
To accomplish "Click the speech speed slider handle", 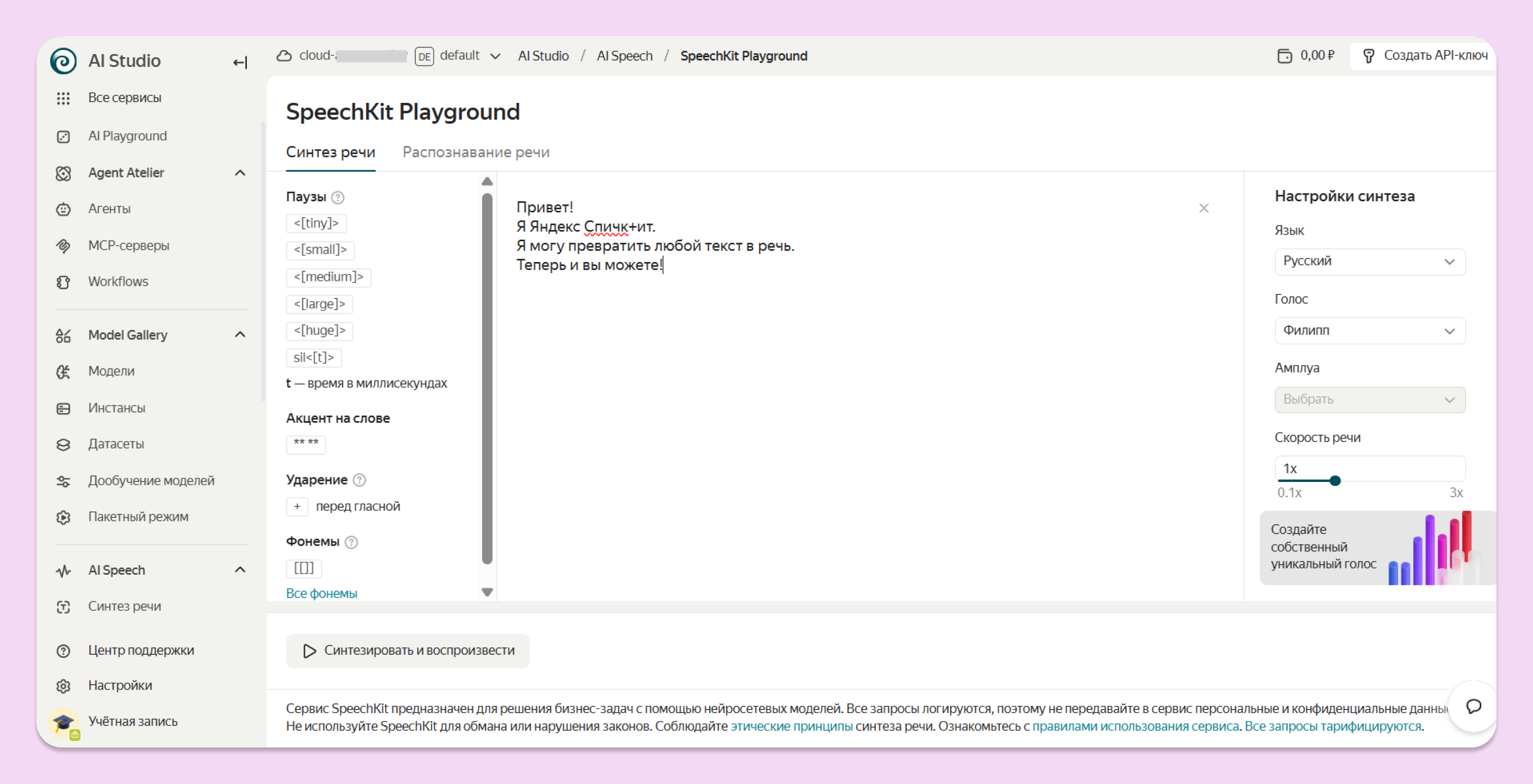I will pyautogui.click(x=1335, y=480).
